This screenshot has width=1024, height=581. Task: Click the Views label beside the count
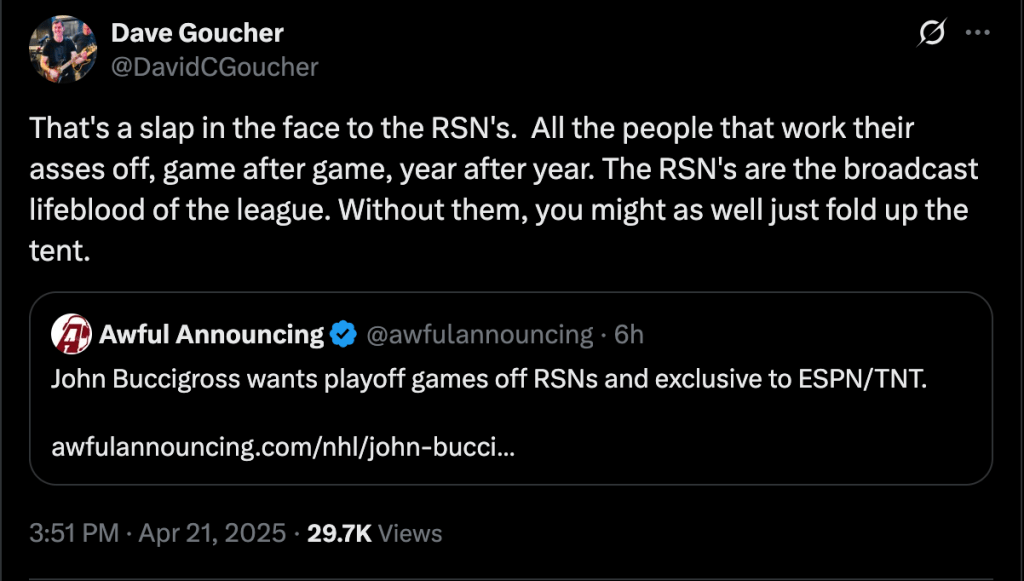pyautogui.click(x=410, y=533)
